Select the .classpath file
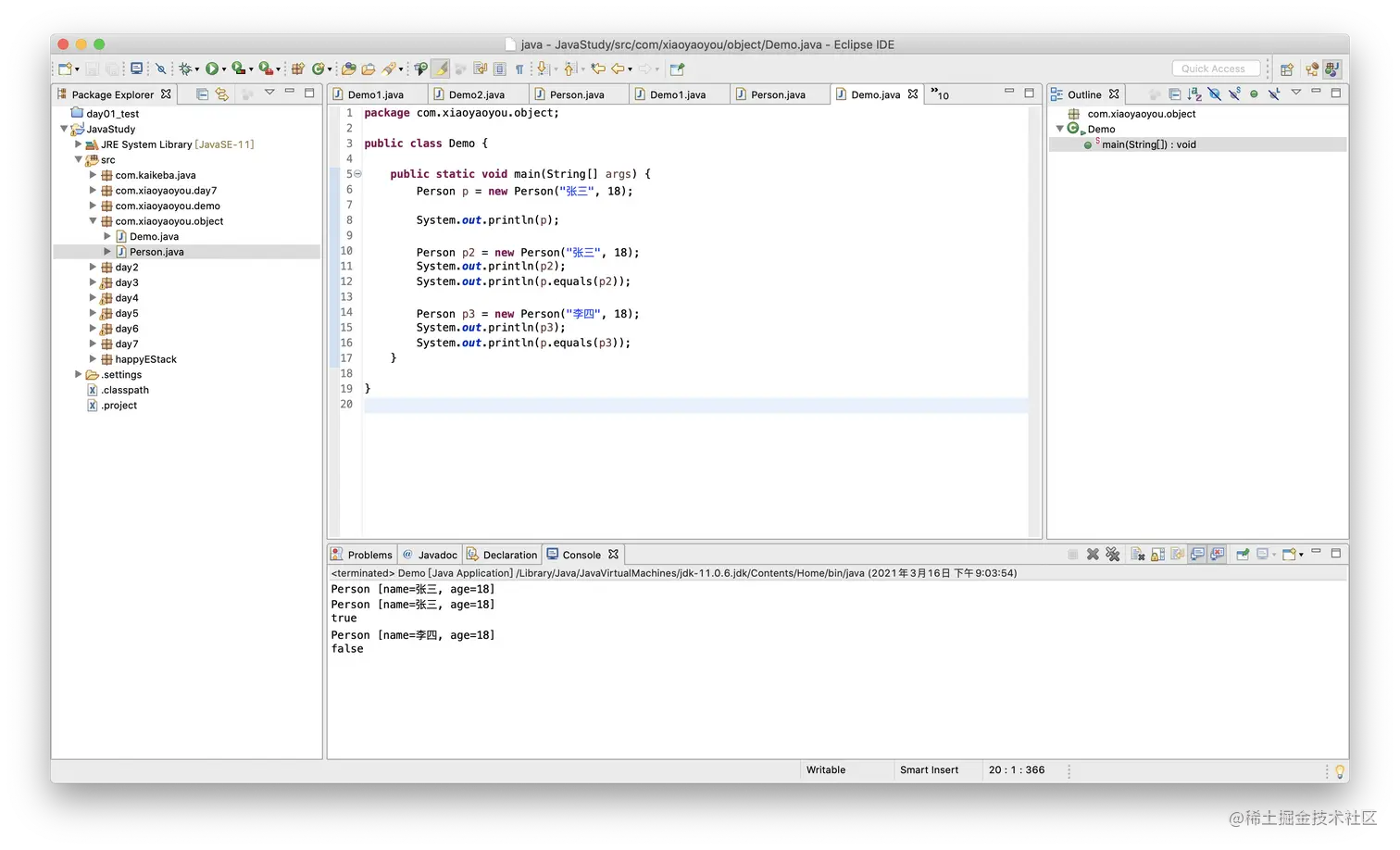 pos(125,390)
